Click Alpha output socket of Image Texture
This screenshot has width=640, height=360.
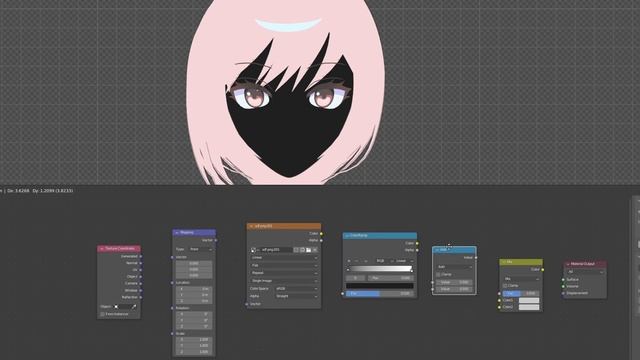coord(321,240)
